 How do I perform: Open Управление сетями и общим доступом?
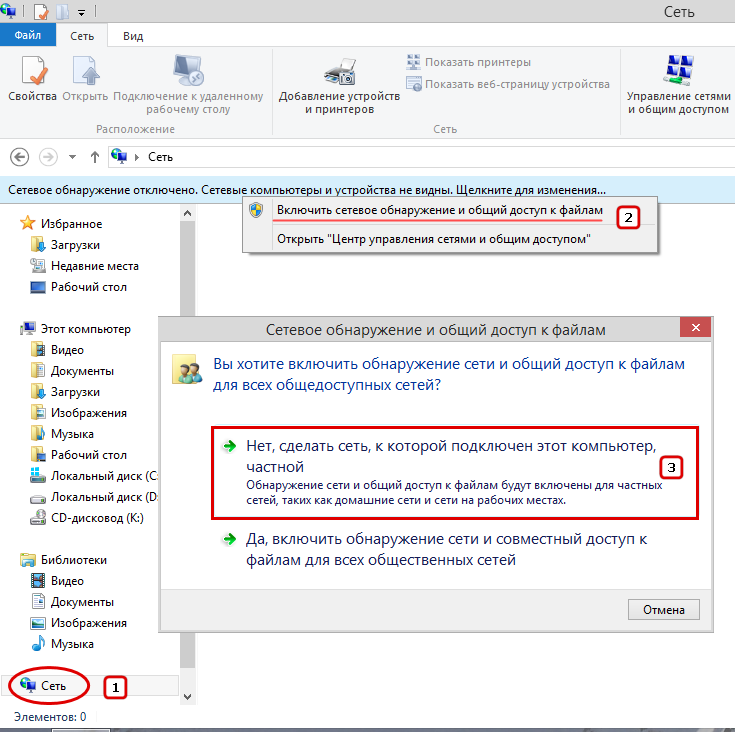(x=678, y=85)
